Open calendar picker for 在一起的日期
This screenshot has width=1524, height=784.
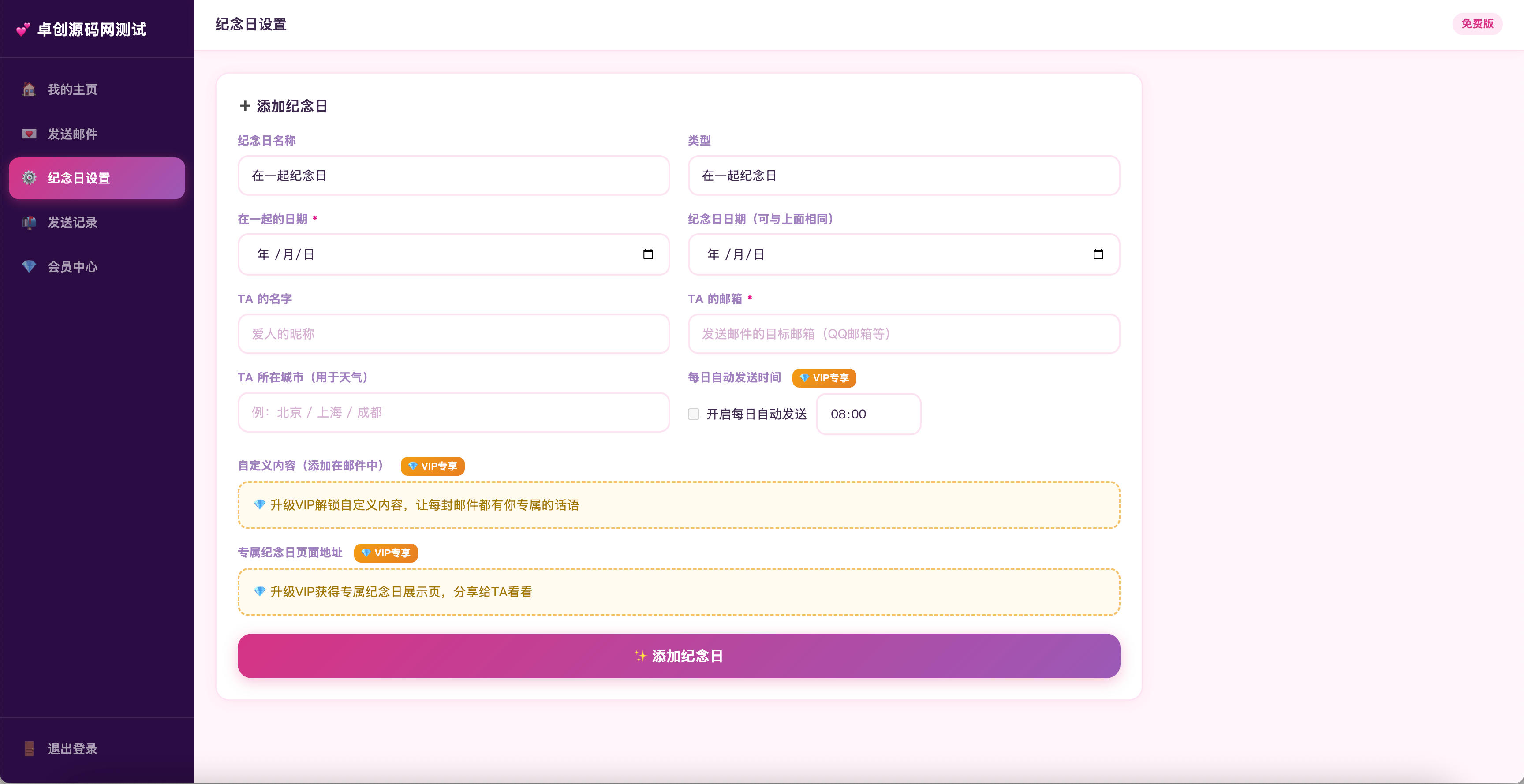click(x=648, y=254)
